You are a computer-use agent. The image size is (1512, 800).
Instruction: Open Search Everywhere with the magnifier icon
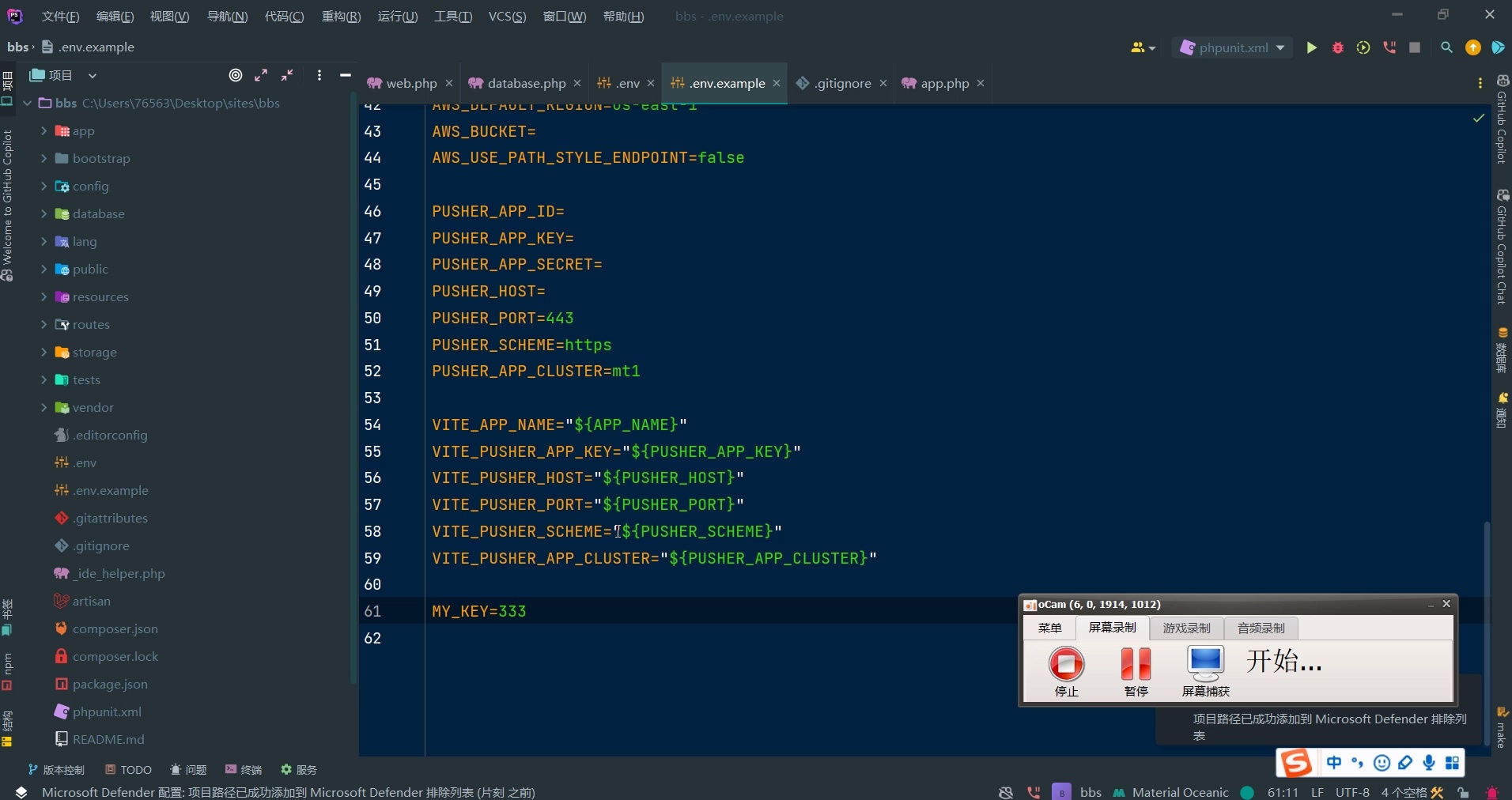pyautogui.click(x=1446, y=47)
